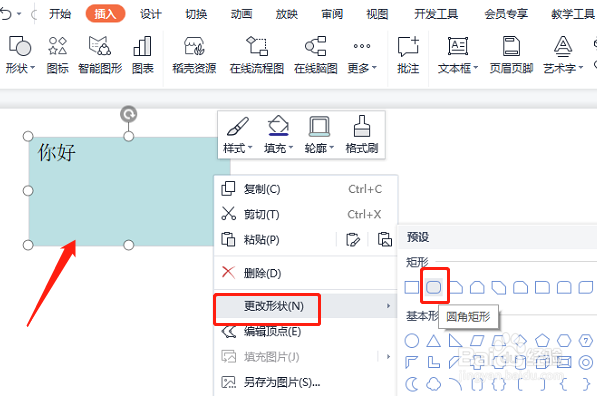Screen dimensions: 597x396
Task: Pick the arc shape
Action: tap(455, 385)
